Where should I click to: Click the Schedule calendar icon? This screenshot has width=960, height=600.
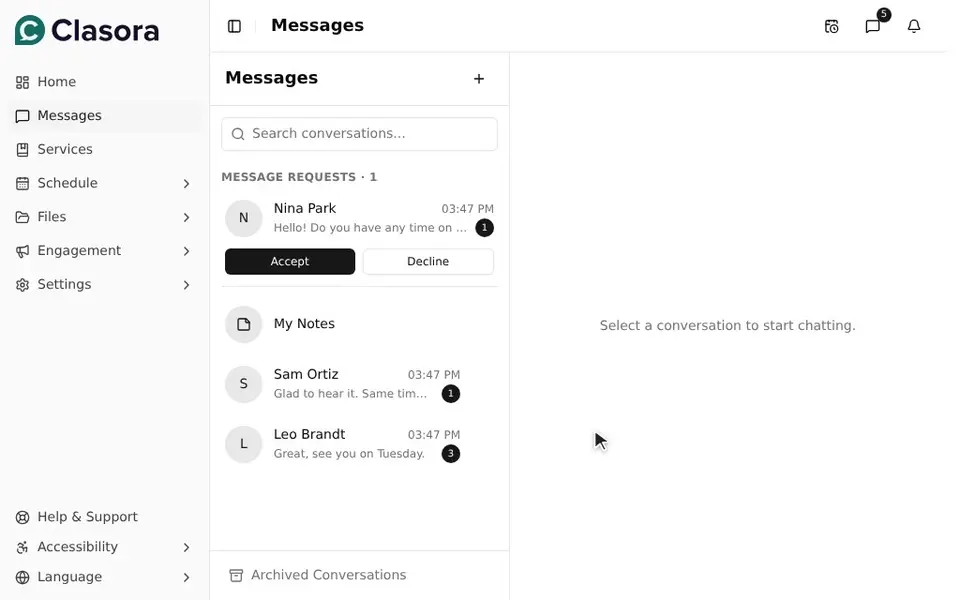23,183
